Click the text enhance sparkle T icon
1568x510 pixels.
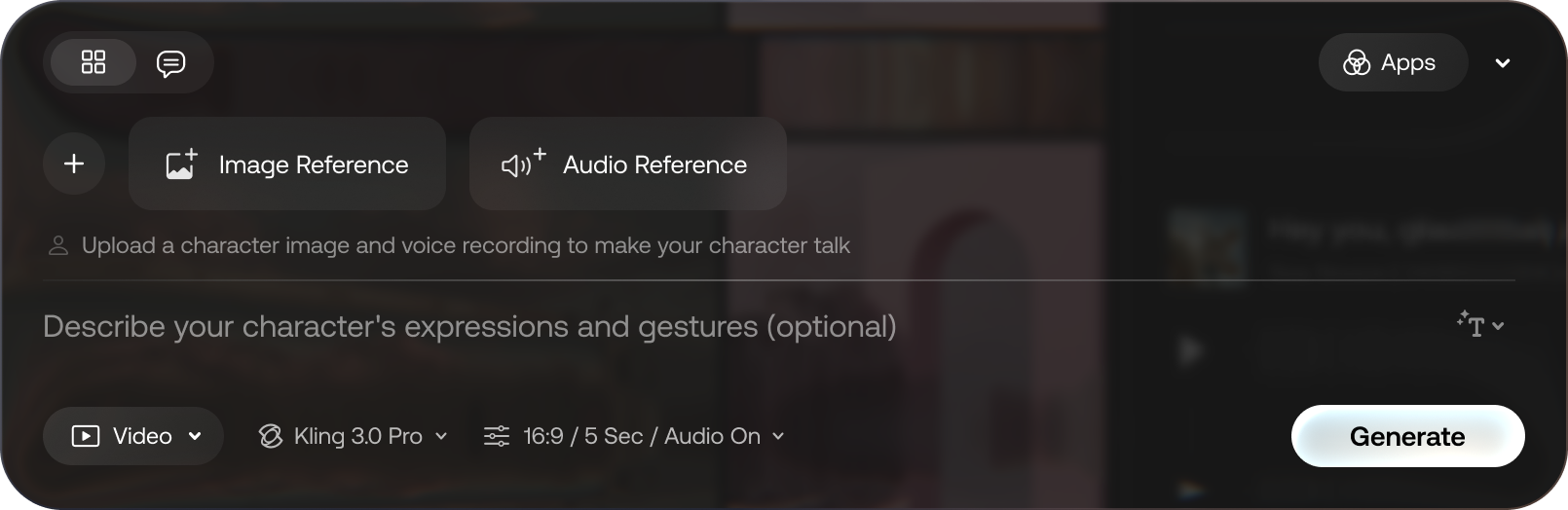click(x=1471, y=325)
